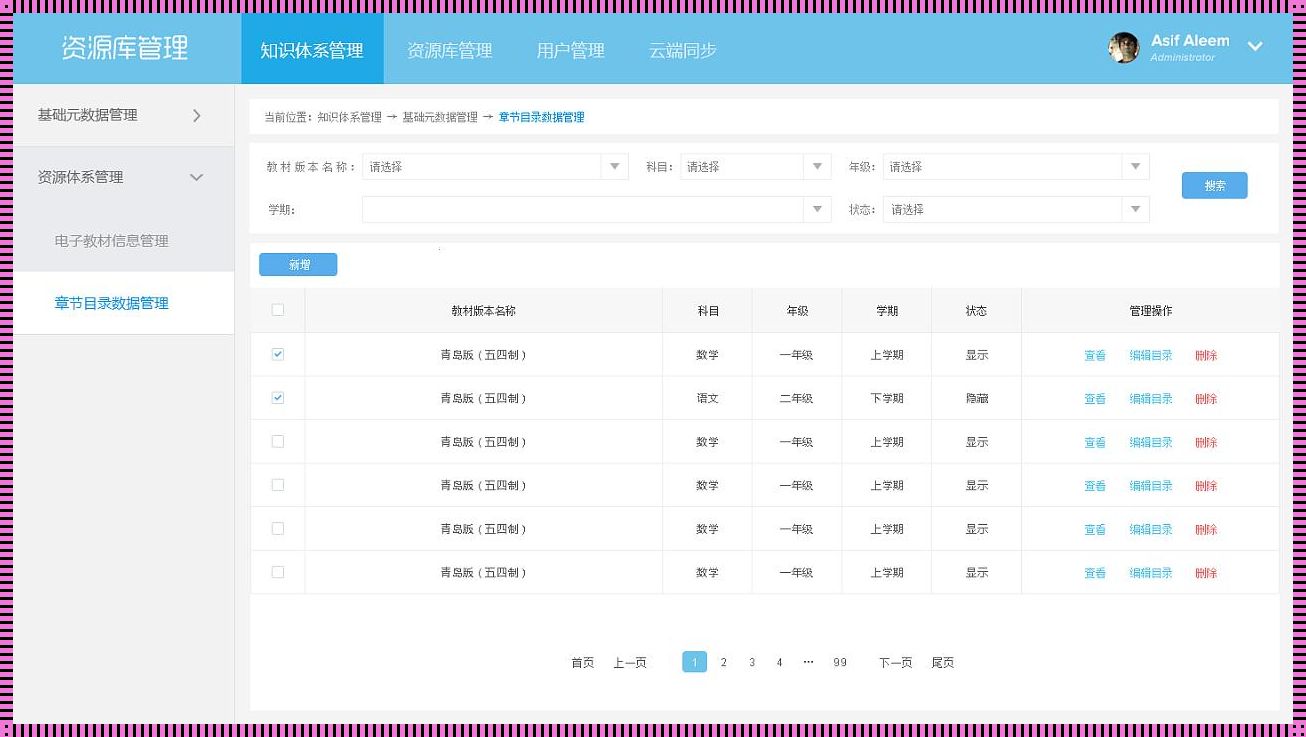Open the Asif Aleem account dropdown chevron
Screen dimensions: 1306x737
click(x=1255, y=47)
